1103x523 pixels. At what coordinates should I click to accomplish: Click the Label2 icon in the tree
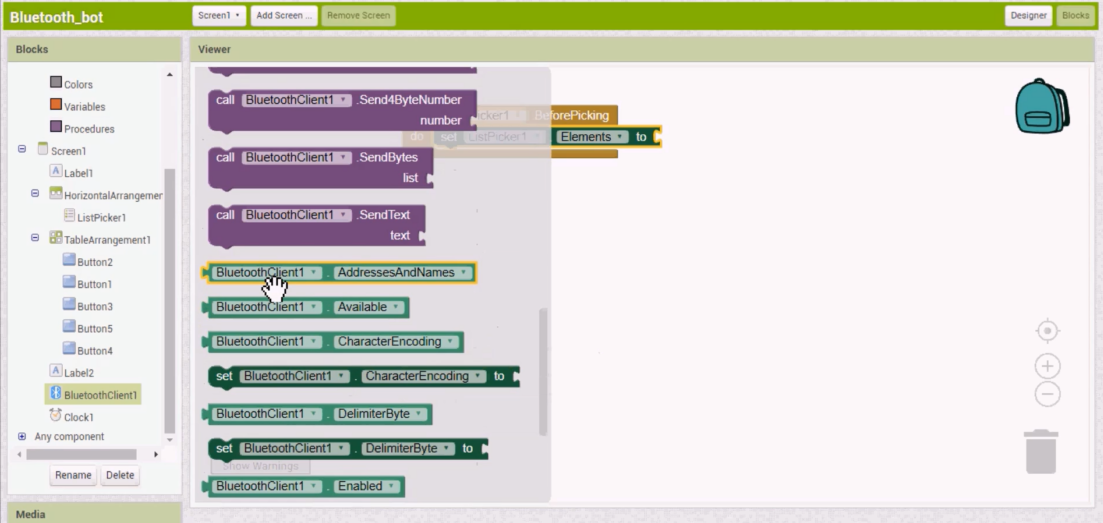[x=56, y=370]
